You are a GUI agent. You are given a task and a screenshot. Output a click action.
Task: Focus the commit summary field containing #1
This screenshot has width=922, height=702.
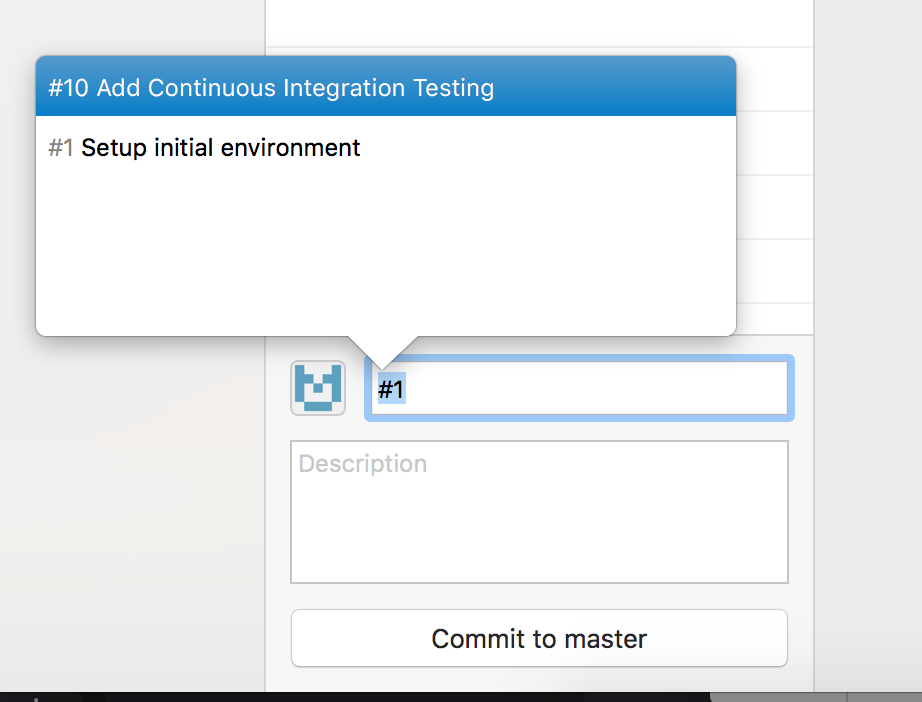[580, 389]
